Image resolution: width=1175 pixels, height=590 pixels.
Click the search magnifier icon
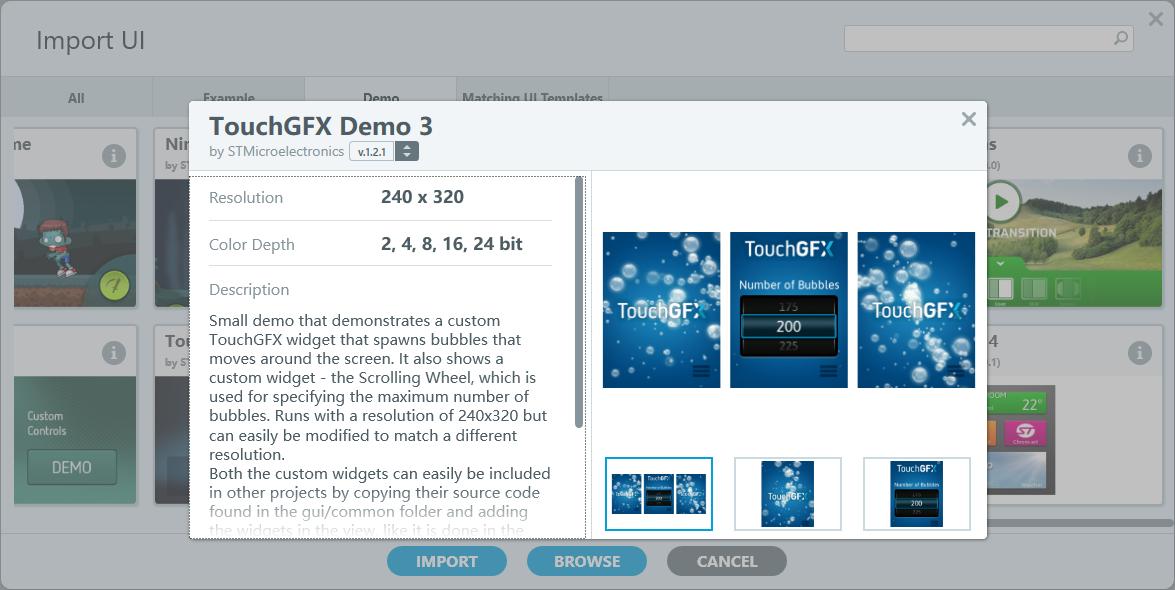(1121, 37)
